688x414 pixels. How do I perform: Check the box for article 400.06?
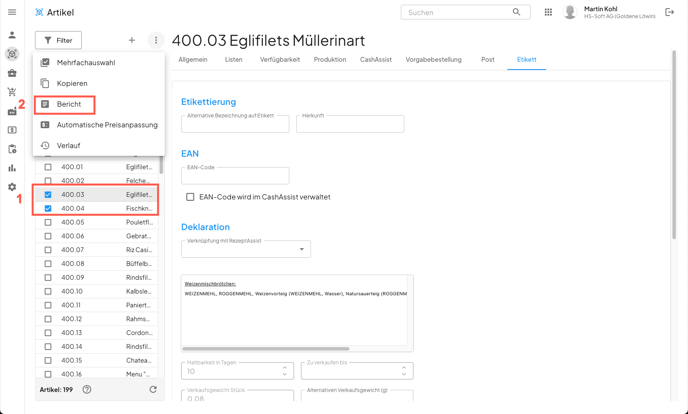coord(48,236)
